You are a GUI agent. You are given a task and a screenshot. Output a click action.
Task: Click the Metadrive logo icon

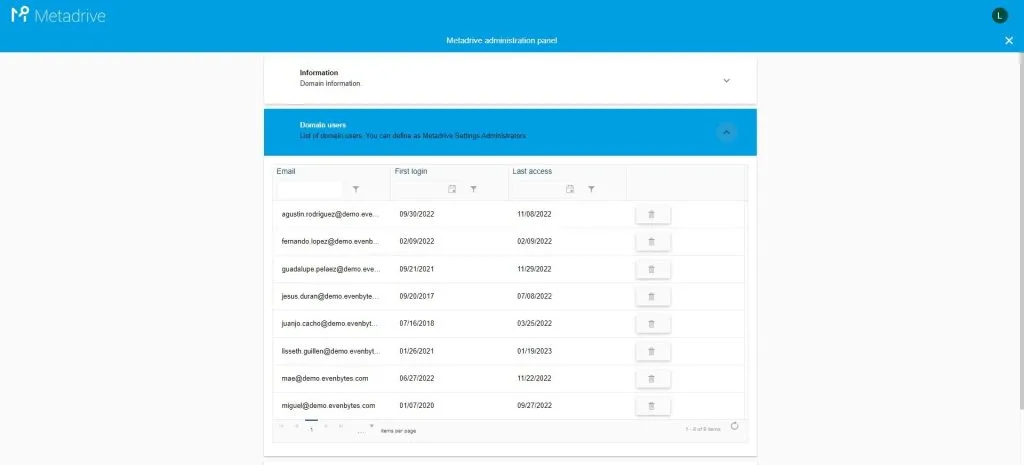(20, 14)
